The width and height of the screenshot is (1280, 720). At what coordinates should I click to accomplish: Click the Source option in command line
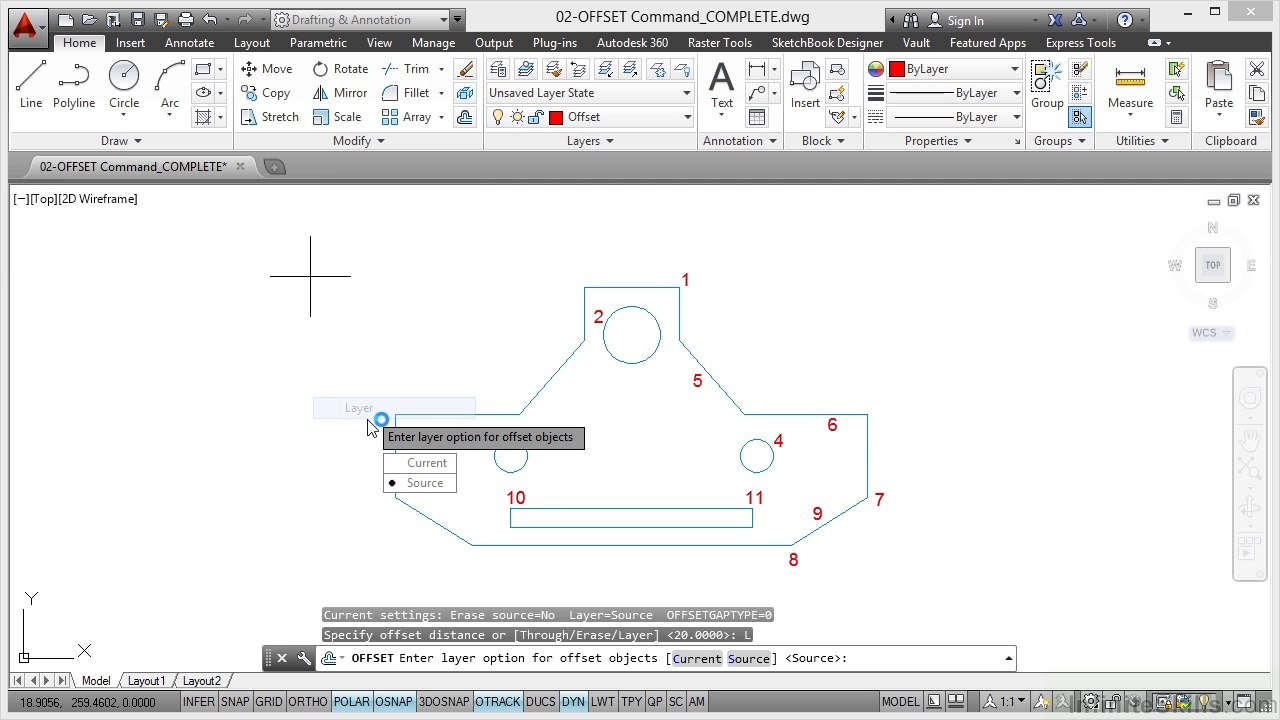pos(749,658)
